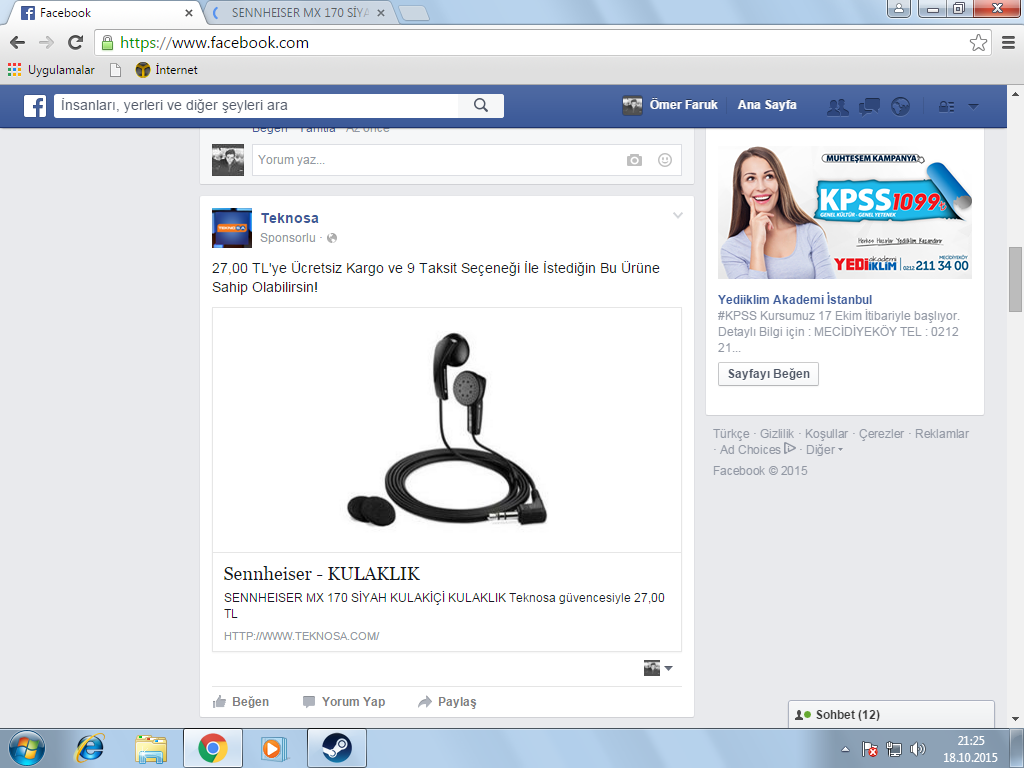Open the Windows Start menu
This screenshot has width=1024, height=768.
pos(26,748)
